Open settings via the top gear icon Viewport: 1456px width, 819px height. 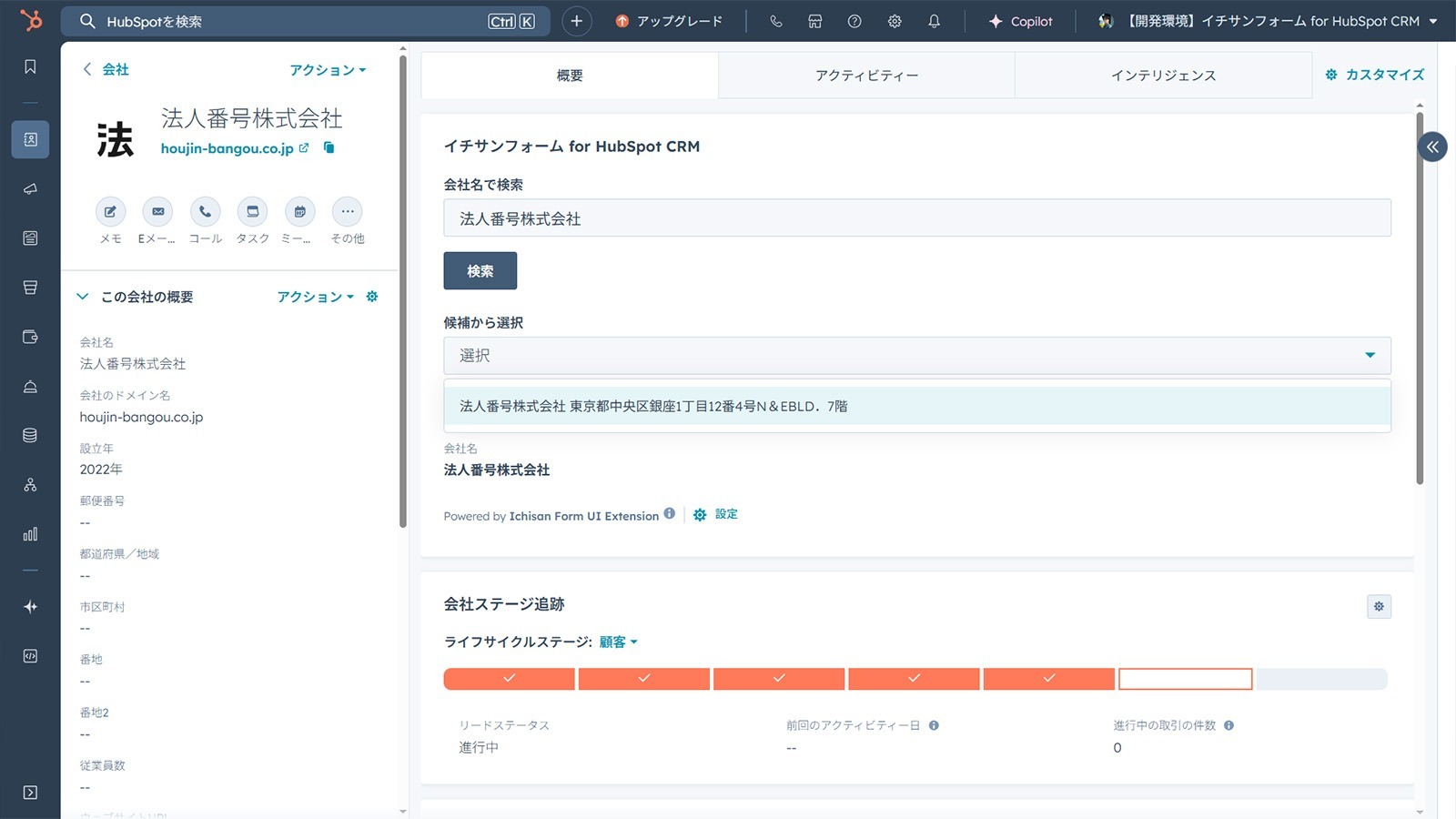[x=894, y=21]
